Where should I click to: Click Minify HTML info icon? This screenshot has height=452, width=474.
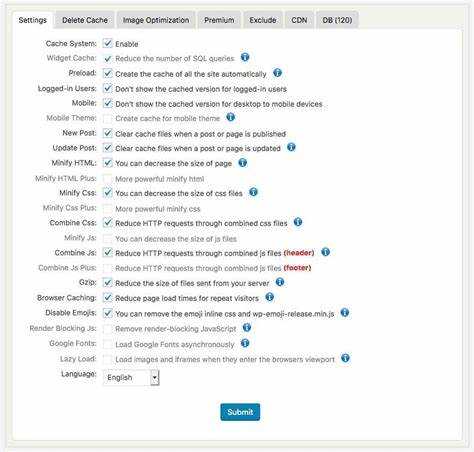[x=243, y=163]
